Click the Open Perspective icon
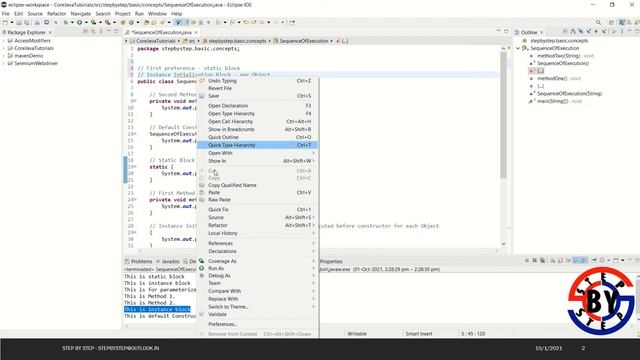 [x=611, y=22]
